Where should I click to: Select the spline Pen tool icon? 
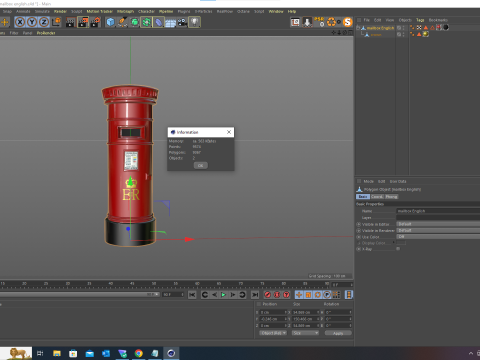point(122,22)
